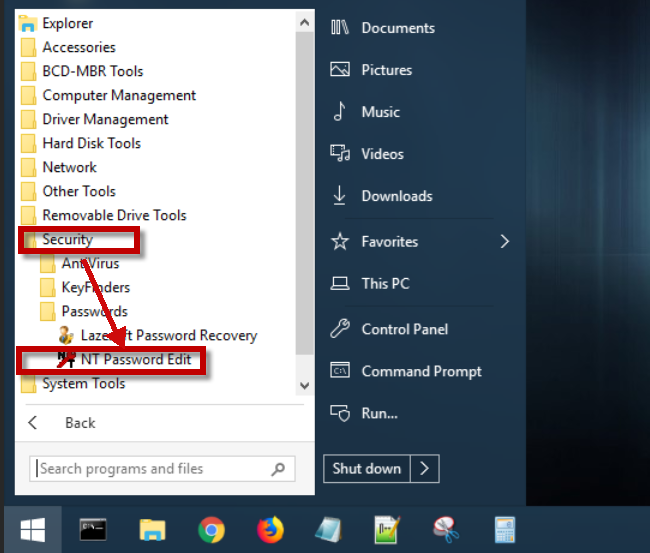Screen dimensions: 650x553
Task: Click the Videos icon
Action: click(340, 153)
